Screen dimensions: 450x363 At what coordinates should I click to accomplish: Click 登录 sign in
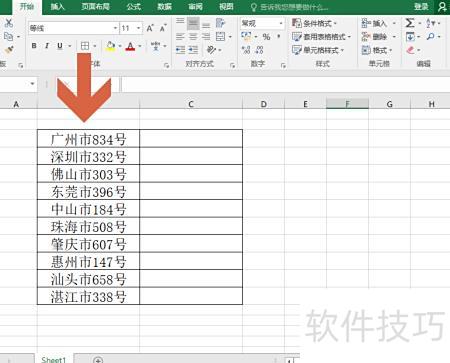coord(421,7)
